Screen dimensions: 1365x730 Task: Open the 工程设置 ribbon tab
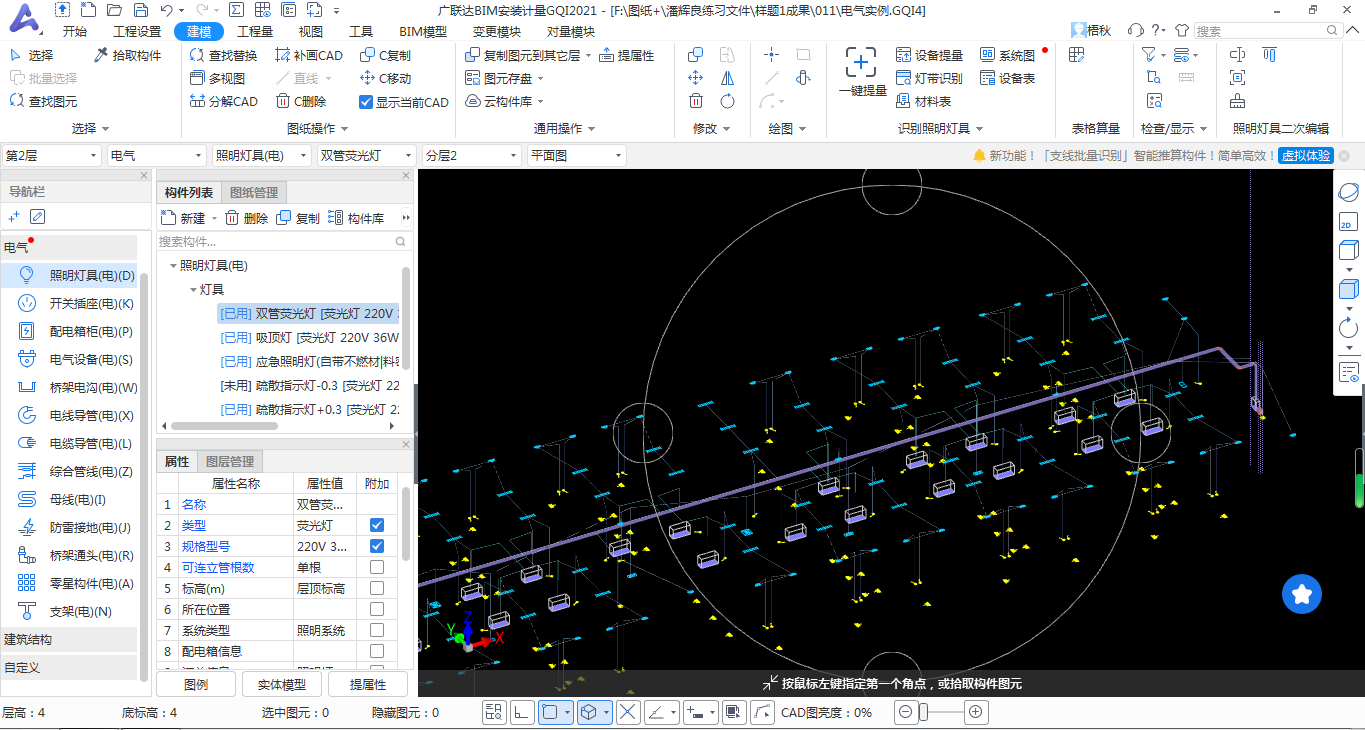pyautogui.click(x=137, y=32)
